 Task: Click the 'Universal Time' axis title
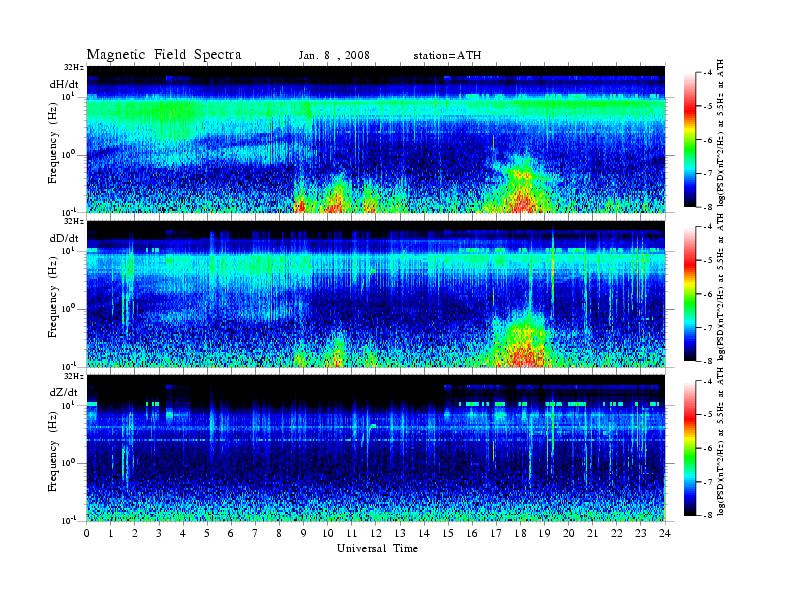coord(377,548)
